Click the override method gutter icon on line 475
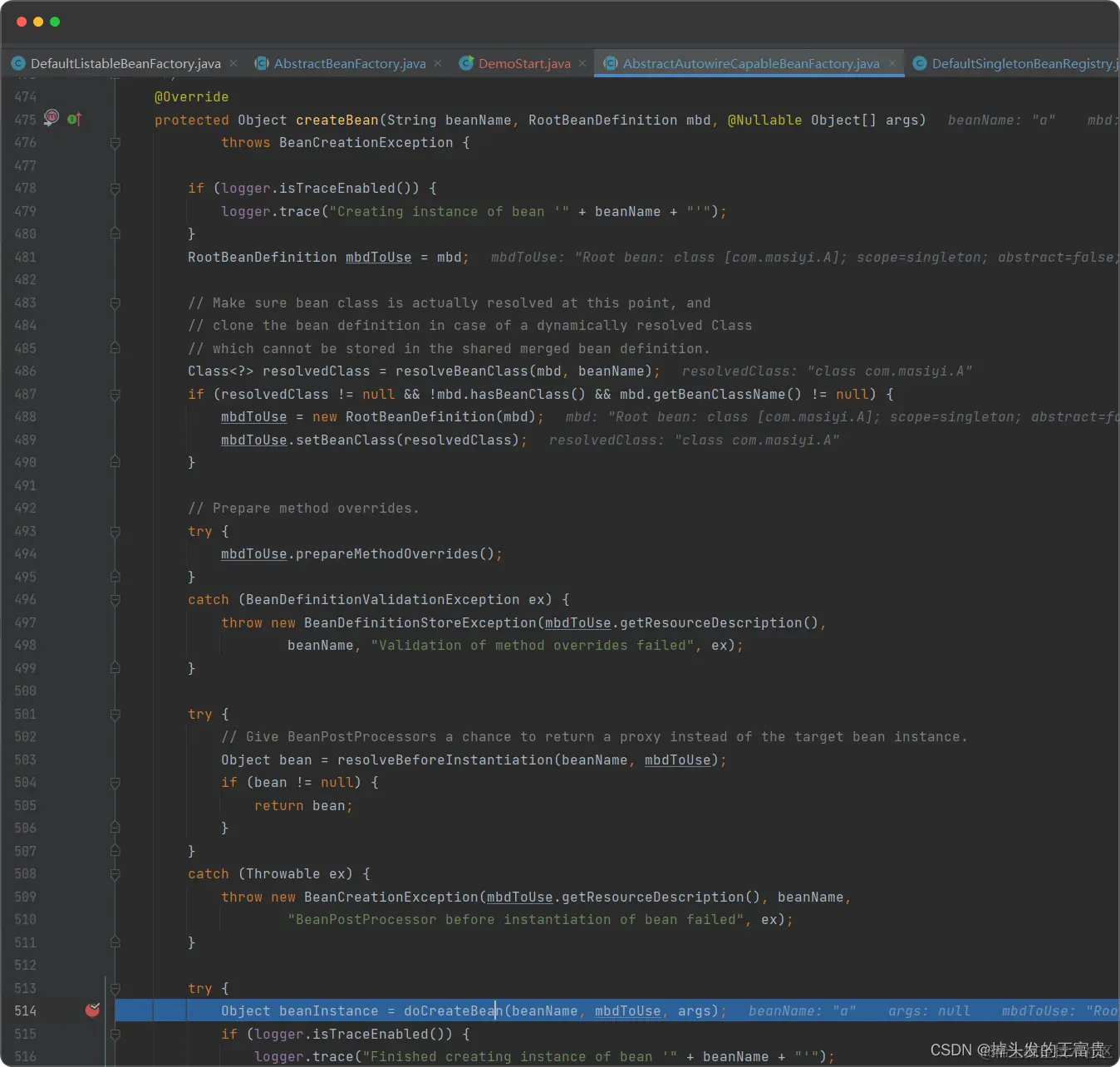The height and width of the screenshot is (1067, 1120). pos(74,119)
